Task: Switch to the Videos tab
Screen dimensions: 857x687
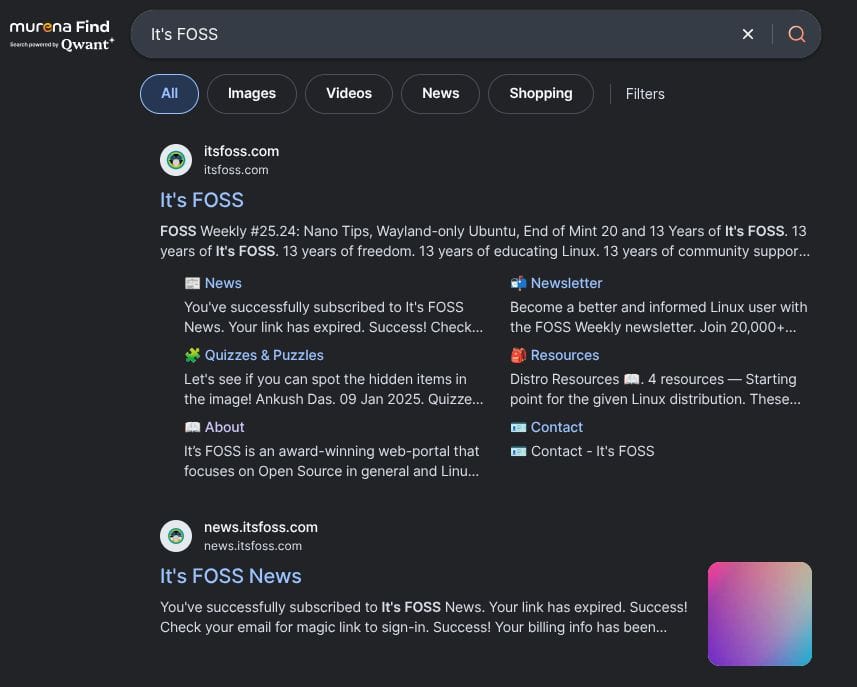Action: 348,94
